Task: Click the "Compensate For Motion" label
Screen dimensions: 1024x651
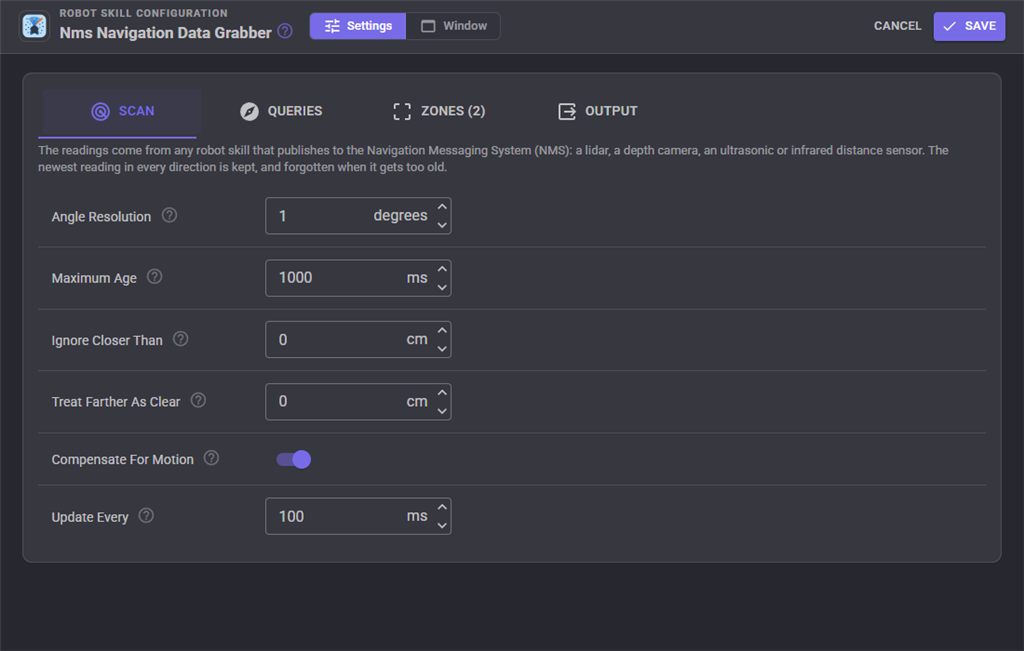Action: [123, 460]
